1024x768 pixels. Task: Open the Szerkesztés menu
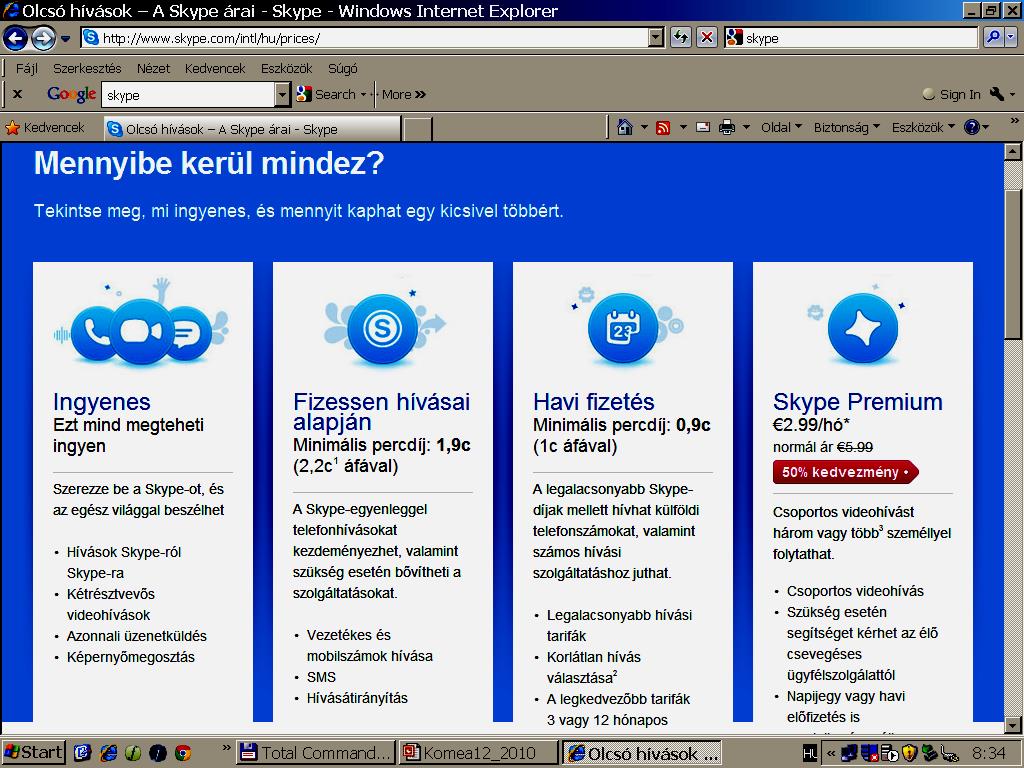[x=87, y=68]
